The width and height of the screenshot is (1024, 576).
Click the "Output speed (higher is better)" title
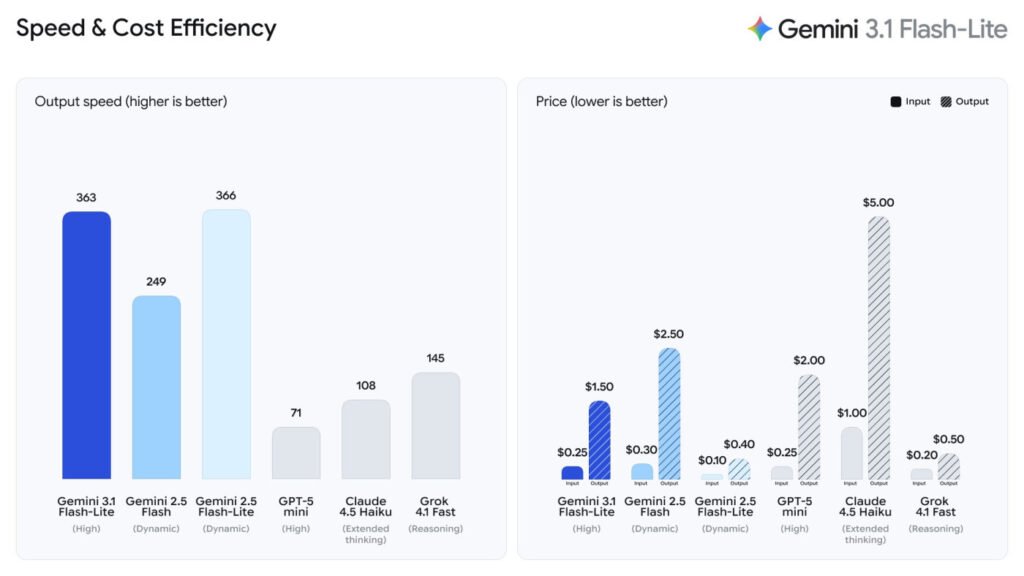[131, 101]
